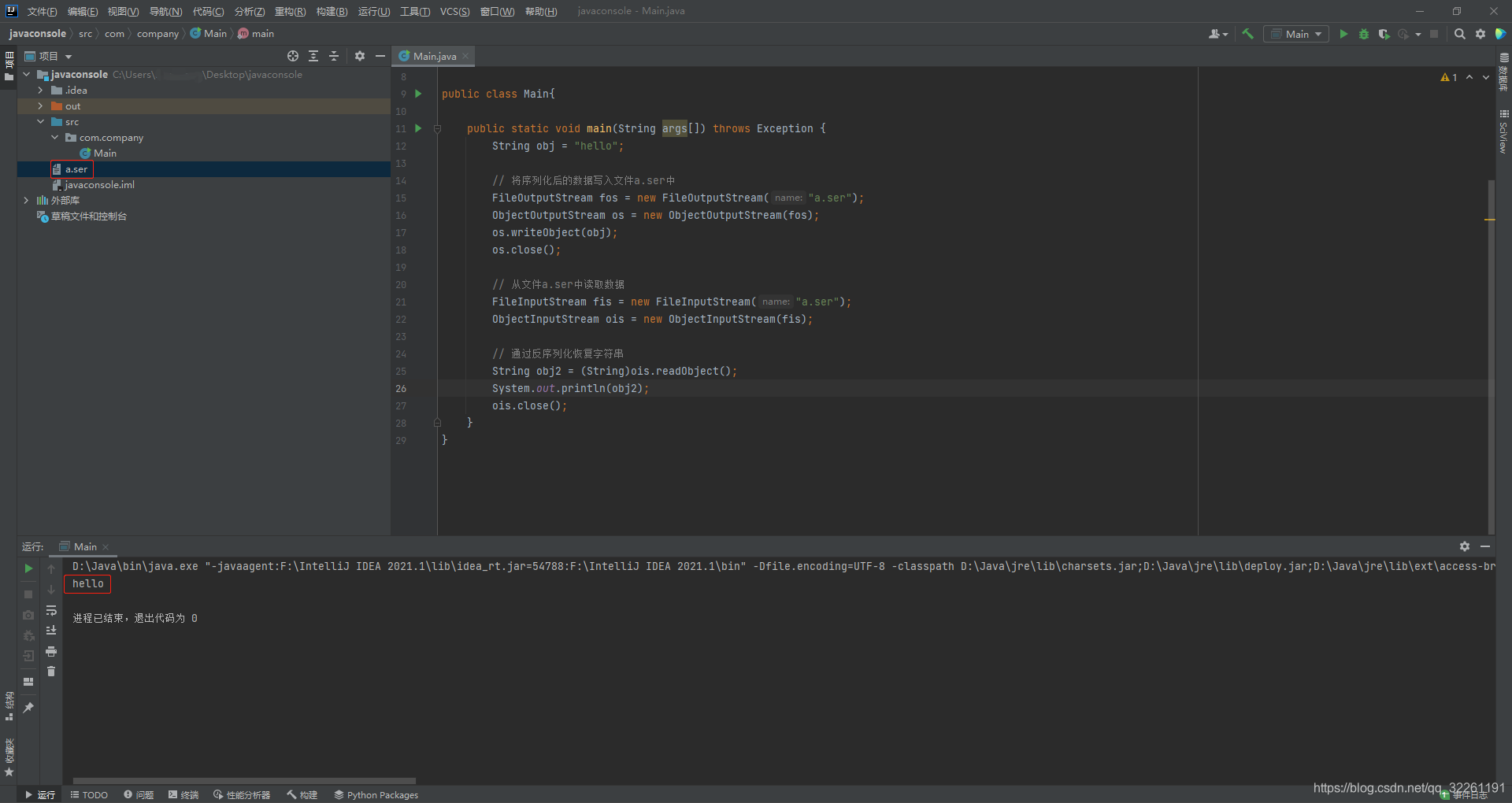This screenshot has width=1512, height=803.
Task: Pin the Run tab
Action: click(28, 708)
